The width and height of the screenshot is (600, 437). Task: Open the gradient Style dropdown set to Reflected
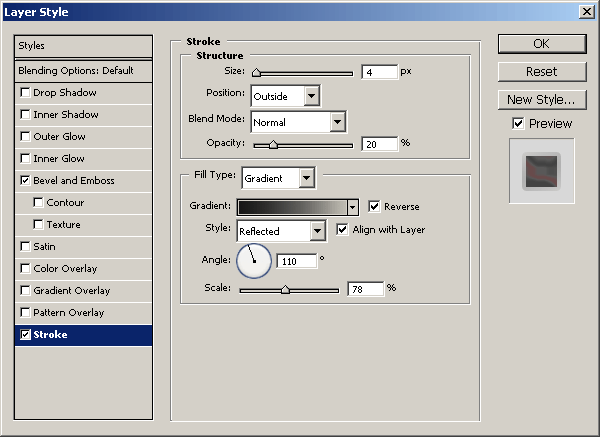point(317,231)
